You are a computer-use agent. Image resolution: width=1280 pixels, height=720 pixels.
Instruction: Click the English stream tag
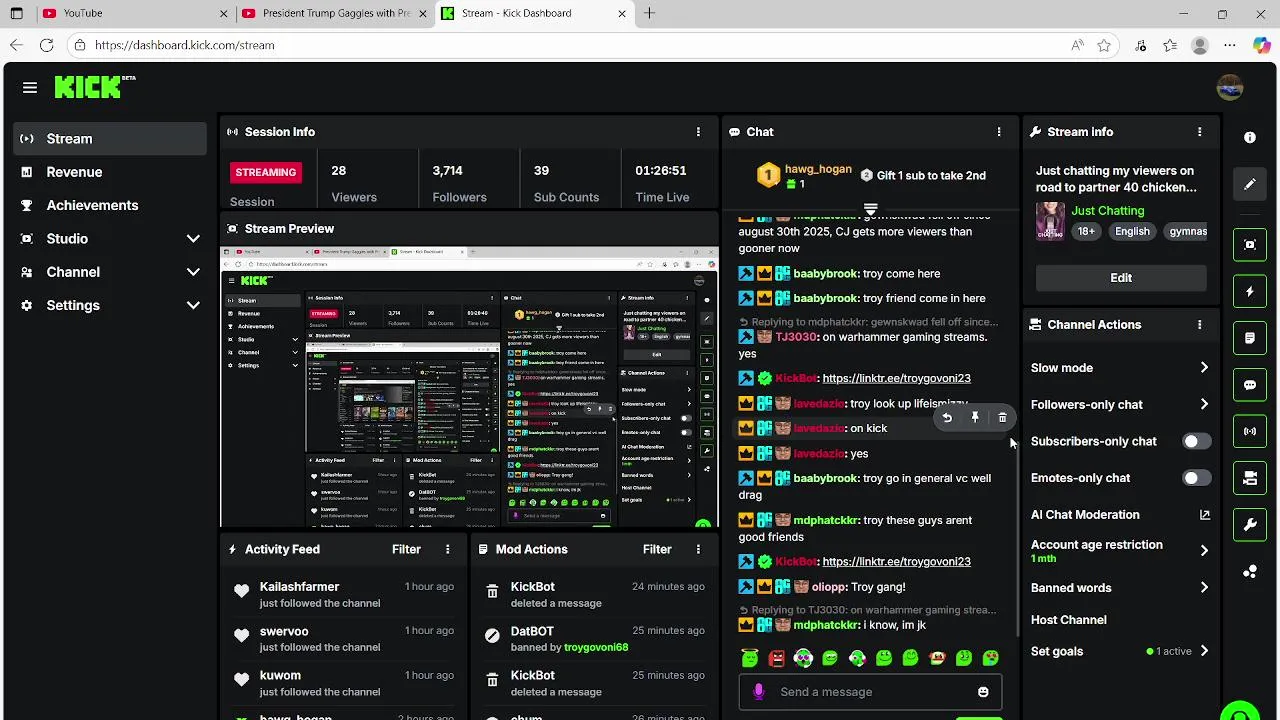pos(1132,231)
